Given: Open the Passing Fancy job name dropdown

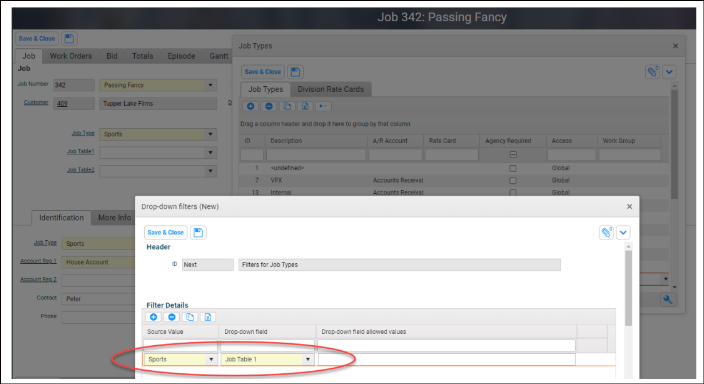Looking at the screenshot, I should point(211,85).
